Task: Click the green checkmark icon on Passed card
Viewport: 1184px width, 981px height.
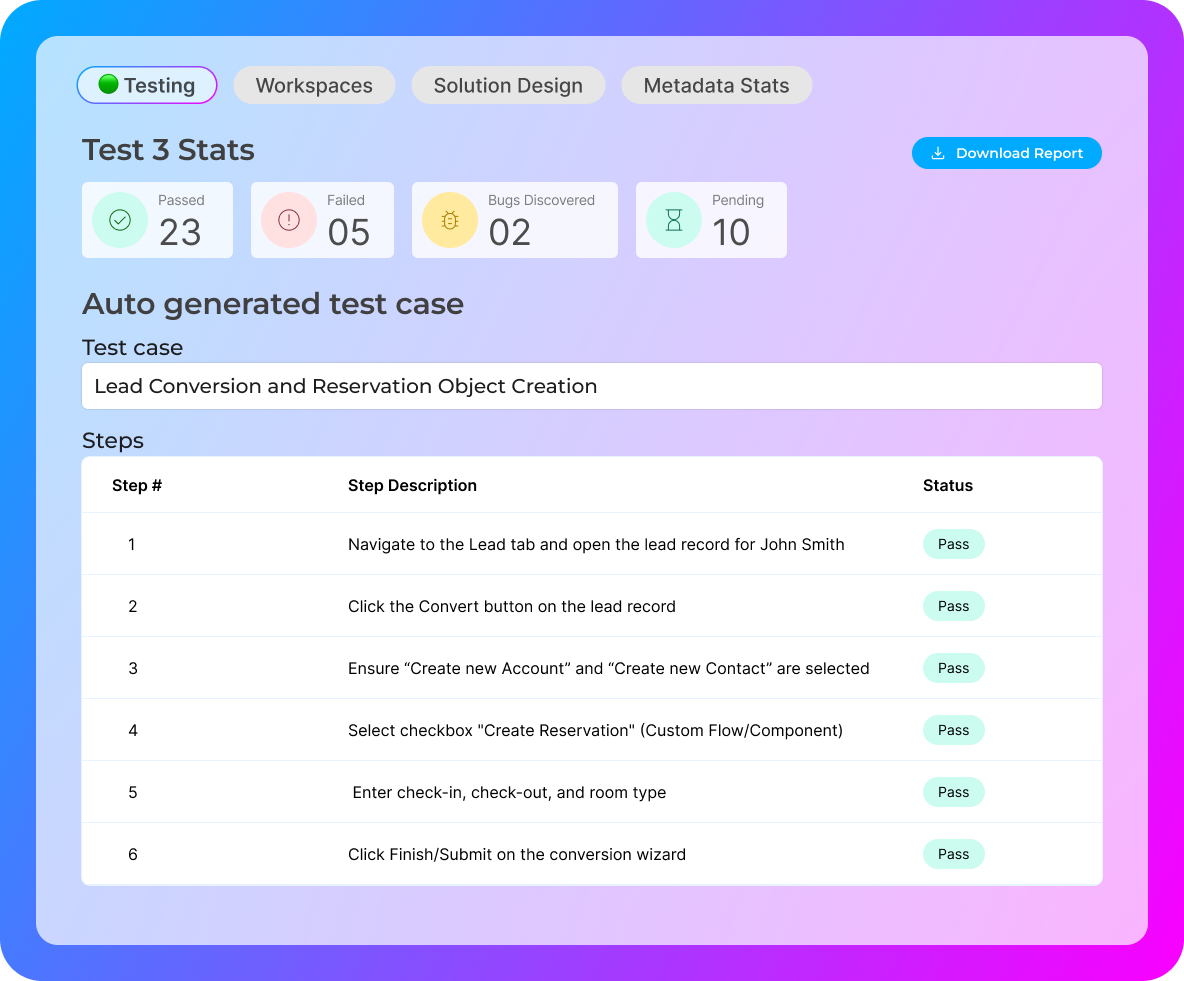Action: pyautogui.click(x=119, y=220)
